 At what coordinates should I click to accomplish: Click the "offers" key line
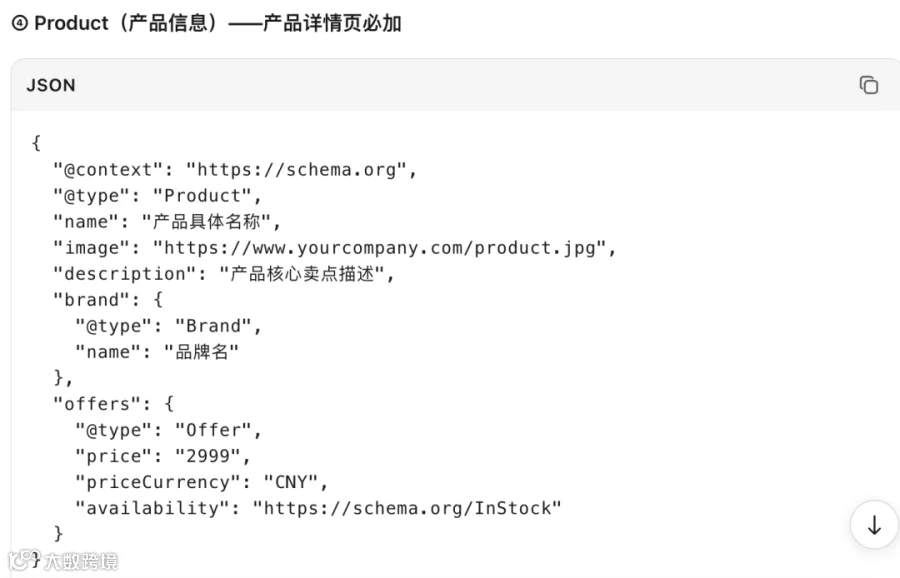click(x=114, y=404)
